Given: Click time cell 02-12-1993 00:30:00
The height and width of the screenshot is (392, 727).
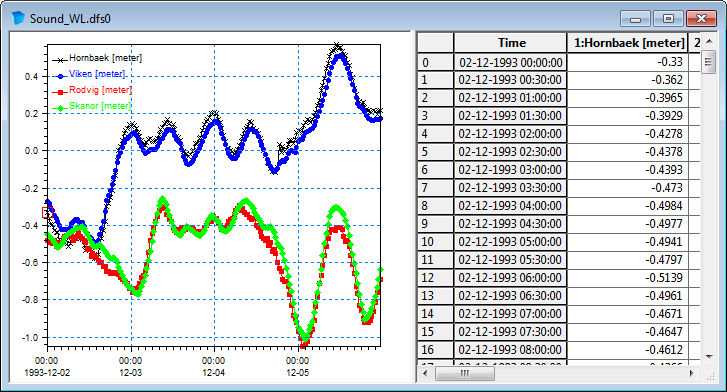Looking at the screenshot, I should tap(510, 80).
